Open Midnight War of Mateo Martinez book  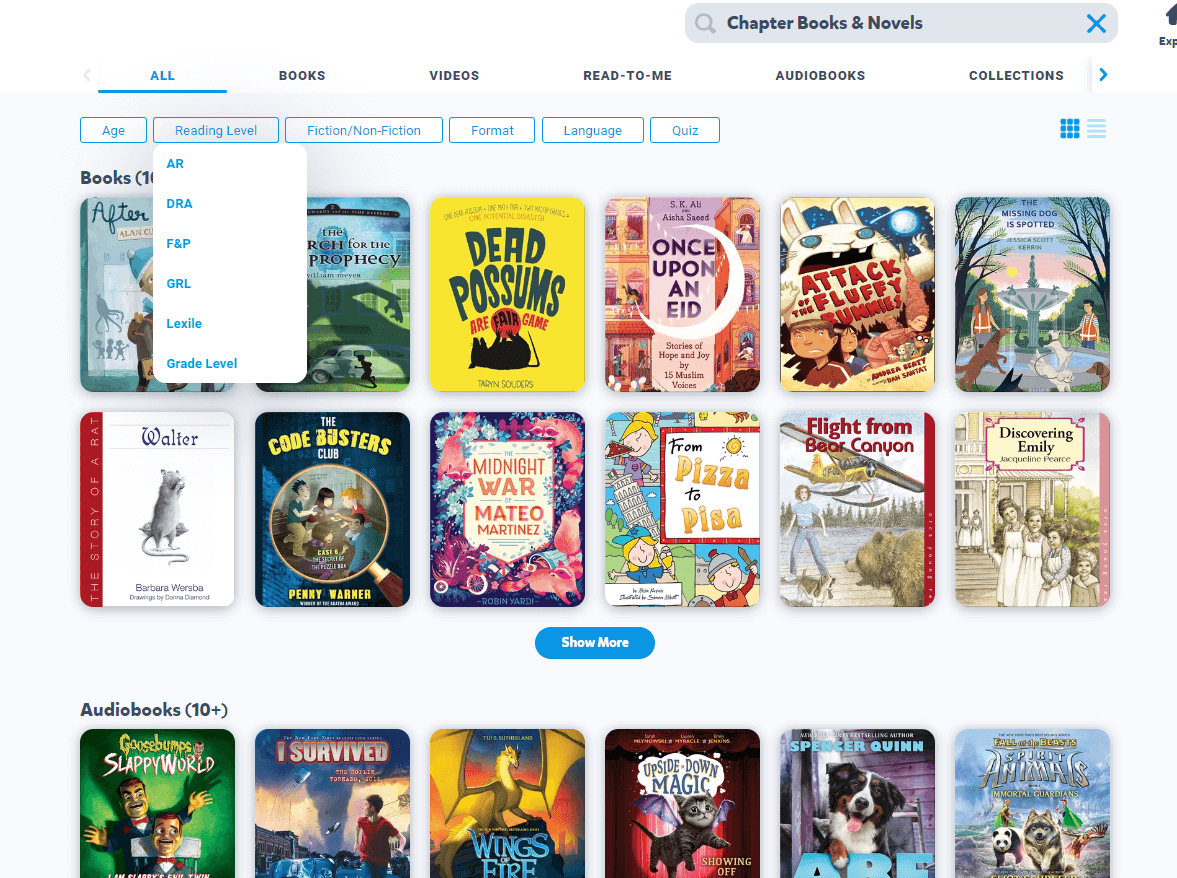[507, 509]
